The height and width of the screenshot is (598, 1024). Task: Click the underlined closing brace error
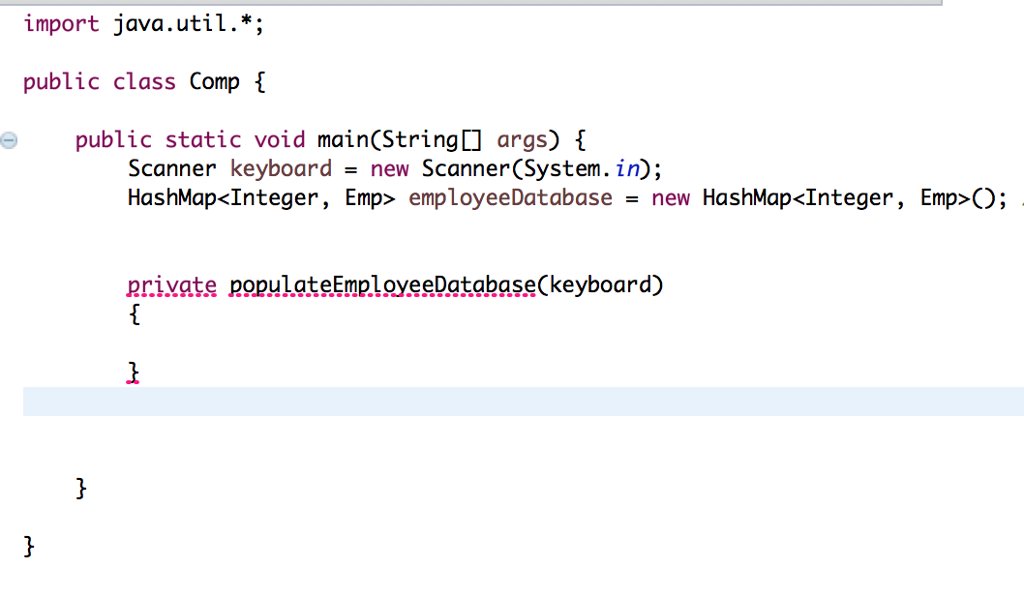click(x=133, y=371)
